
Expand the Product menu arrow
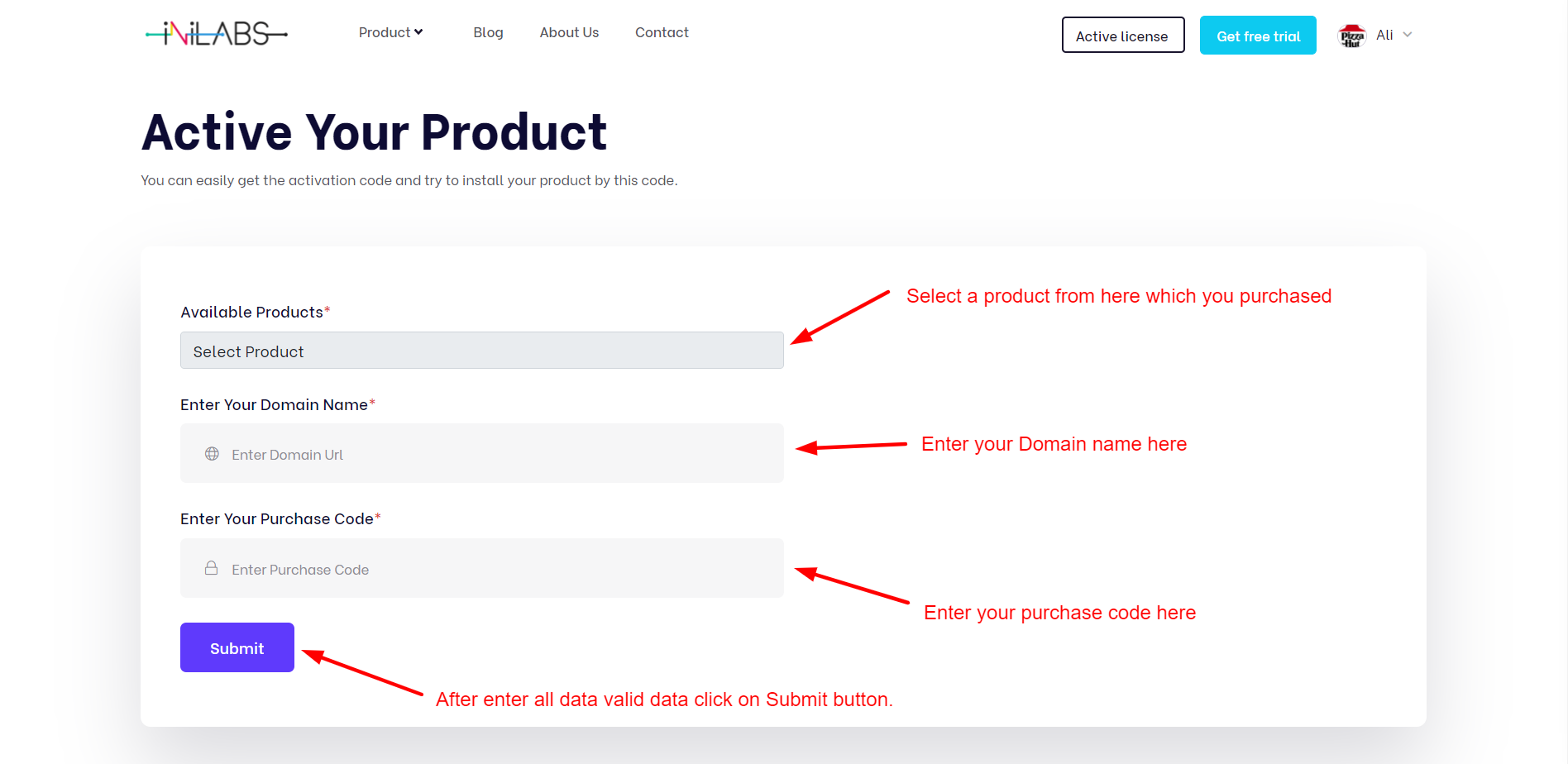click(x=419, y=32)
